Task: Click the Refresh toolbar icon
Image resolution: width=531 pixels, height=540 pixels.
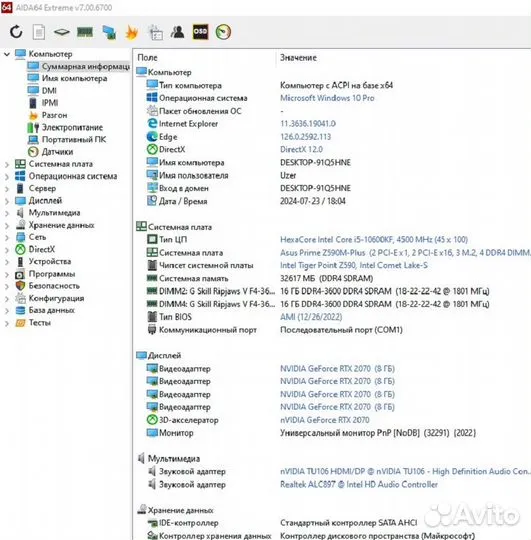Action: (16, 32)
